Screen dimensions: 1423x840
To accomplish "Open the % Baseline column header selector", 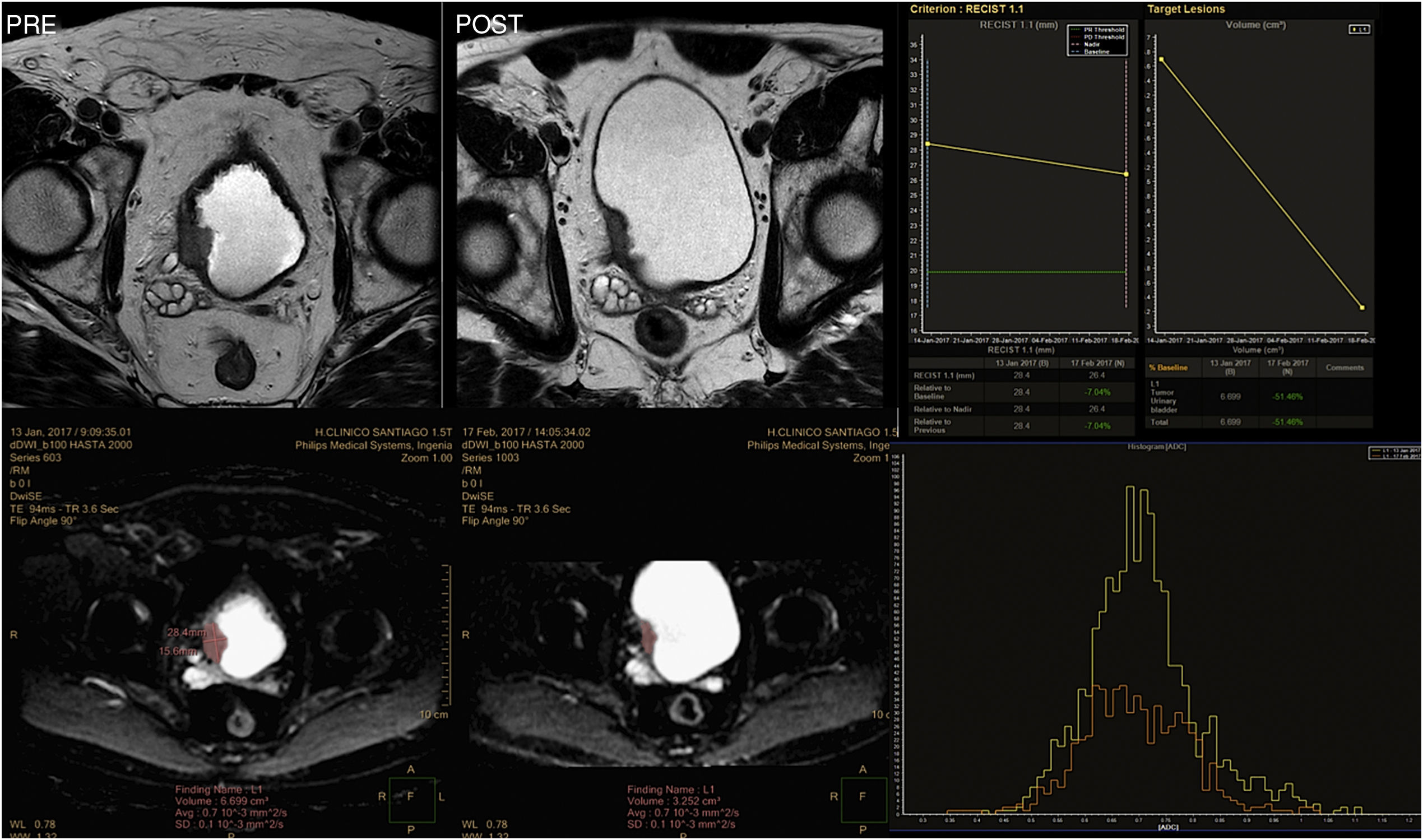I will (1169, 368).
